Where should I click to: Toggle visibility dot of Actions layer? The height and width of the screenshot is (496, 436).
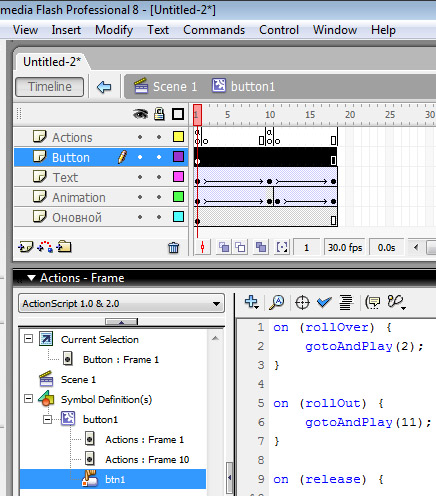140,137
